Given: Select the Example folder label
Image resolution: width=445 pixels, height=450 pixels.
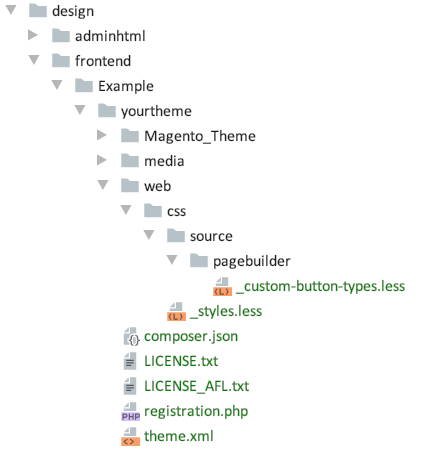Looking at the screenshot, I should tap(126, 86).
